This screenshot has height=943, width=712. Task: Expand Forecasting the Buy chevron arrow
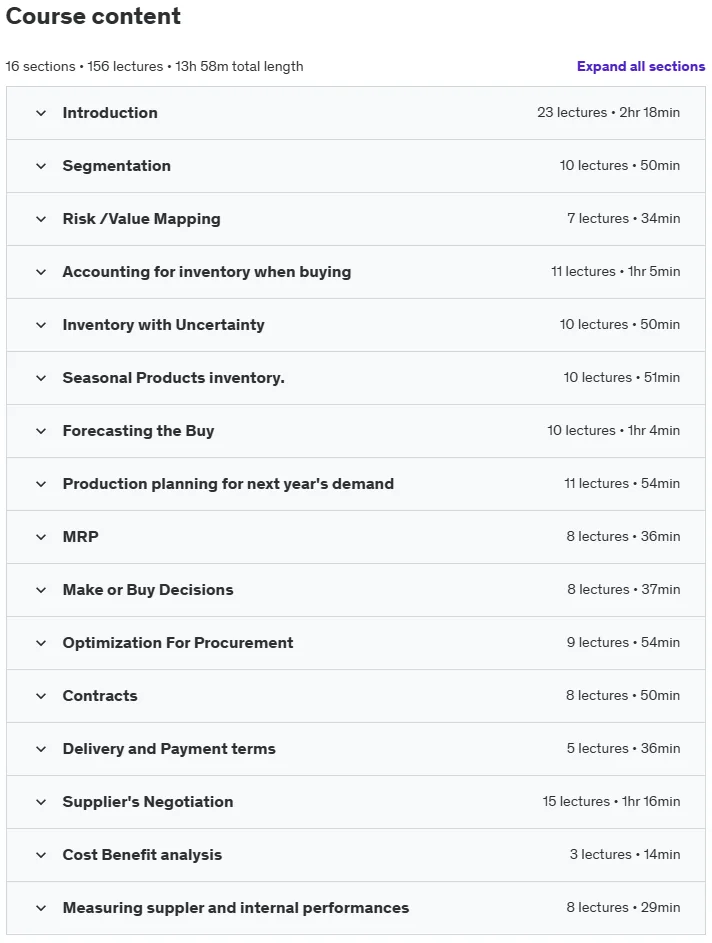pos(41,431)
